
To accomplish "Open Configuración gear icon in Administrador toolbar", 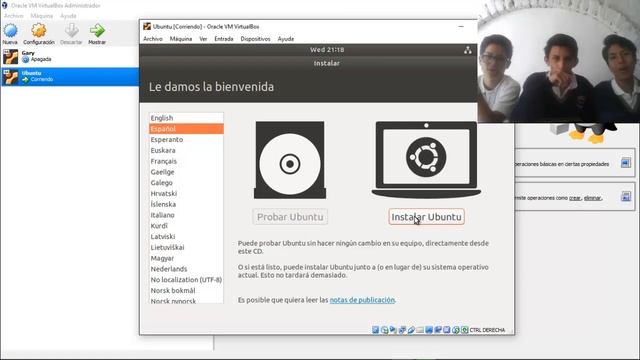I will pos(39,31).
